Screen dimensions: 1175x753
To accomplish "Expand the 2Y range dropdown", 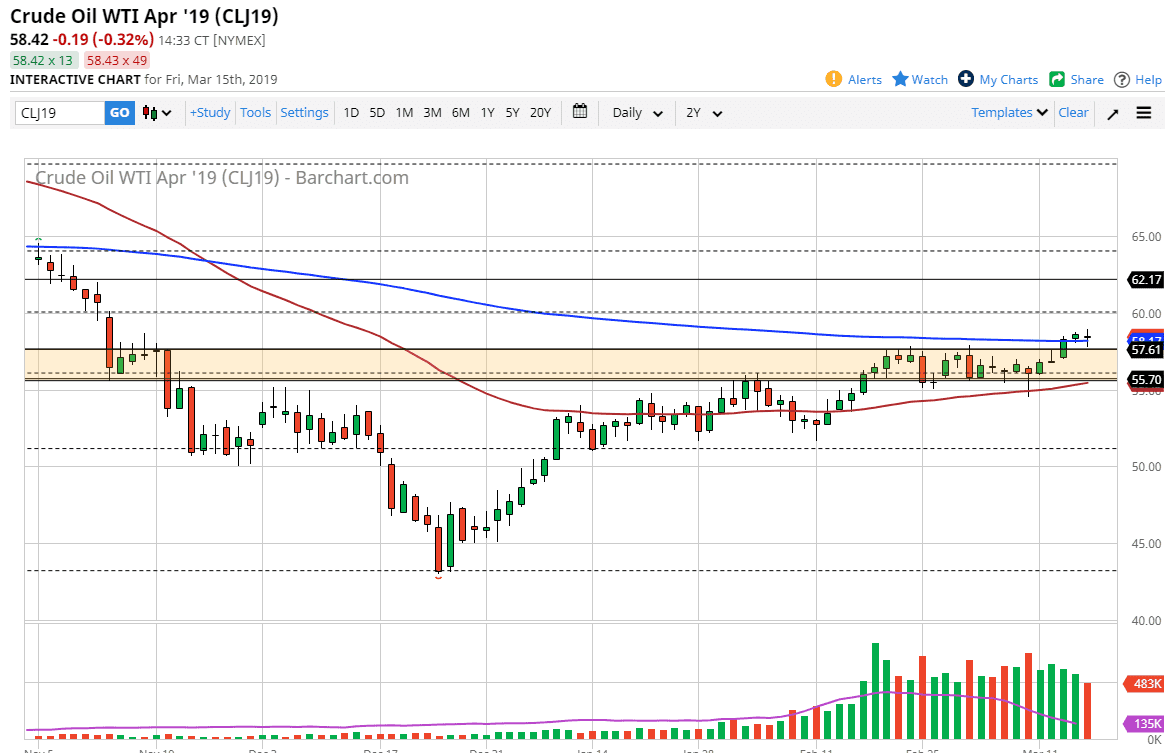I will [x=705, y=113].
